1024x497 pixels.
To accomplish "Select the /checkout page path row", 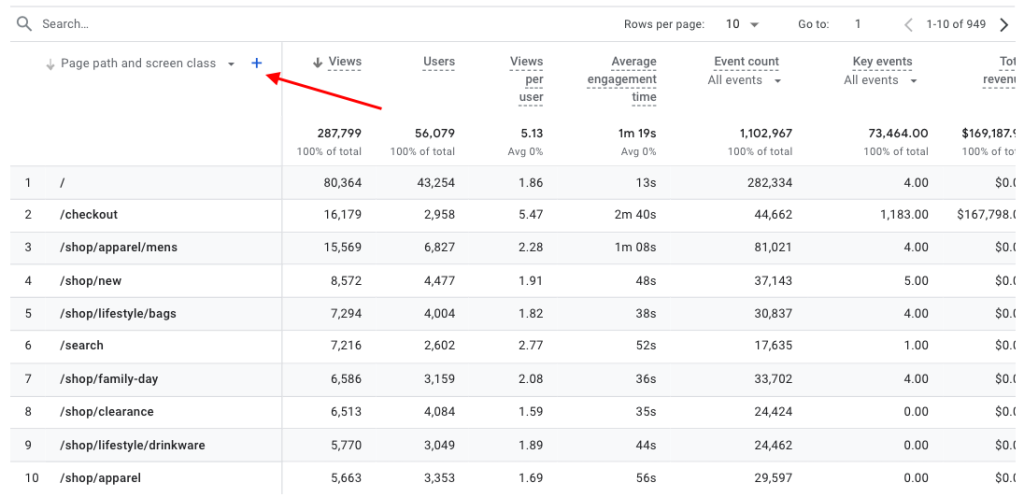I will 89,215.
